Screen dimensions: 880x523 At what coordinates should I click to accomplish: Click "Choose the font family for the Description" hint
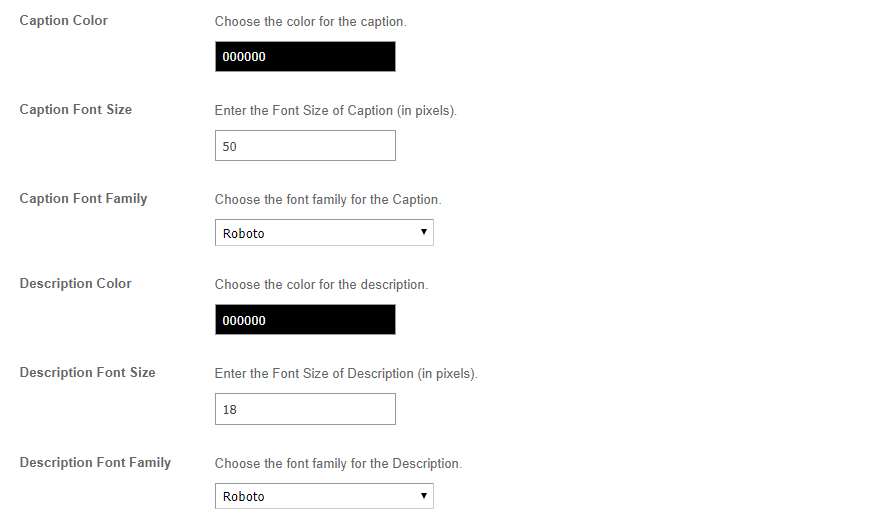(x=338, y=463)
